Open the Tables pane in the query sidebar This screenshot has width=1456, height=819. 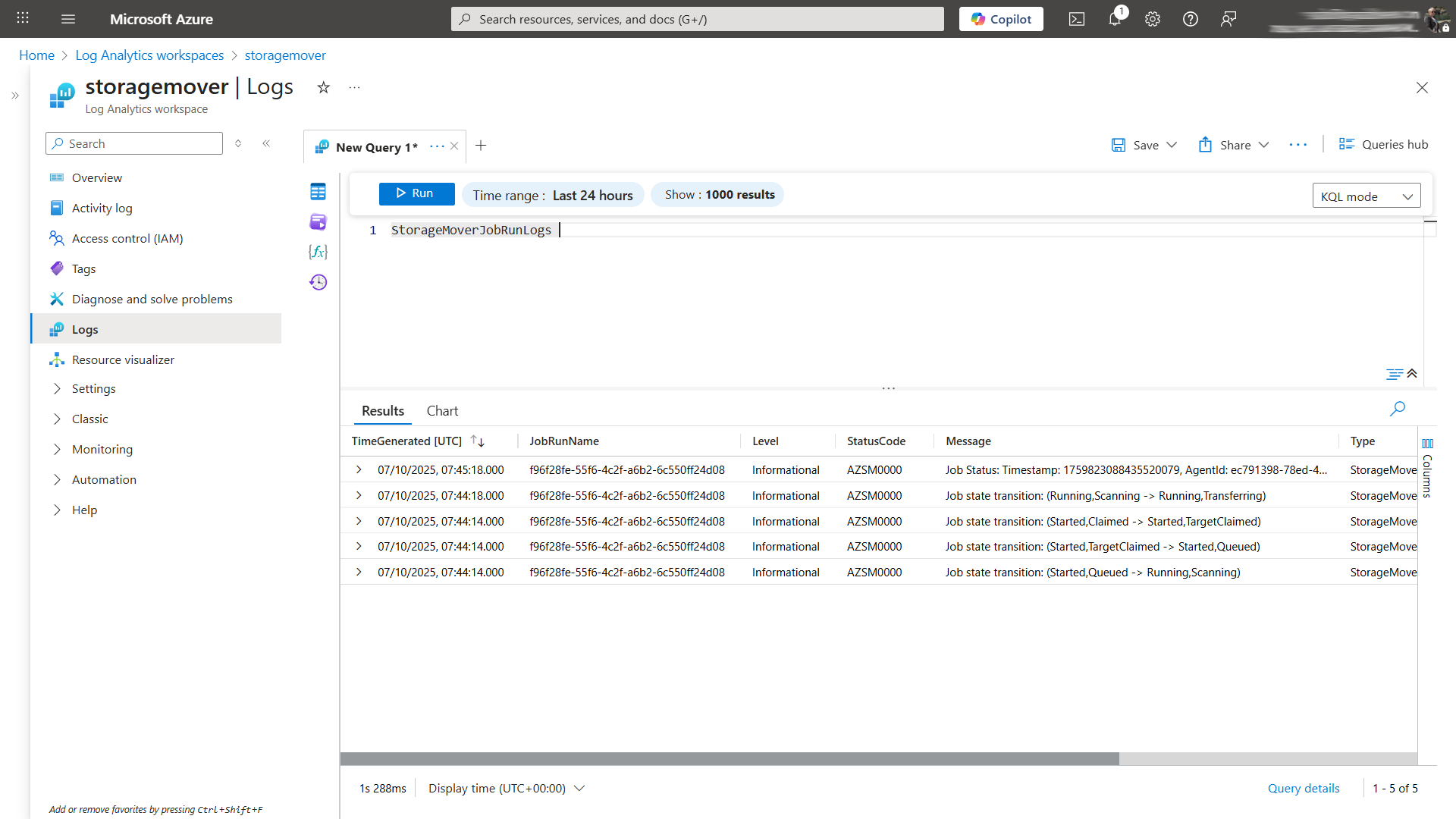click(x=318, y=191)
